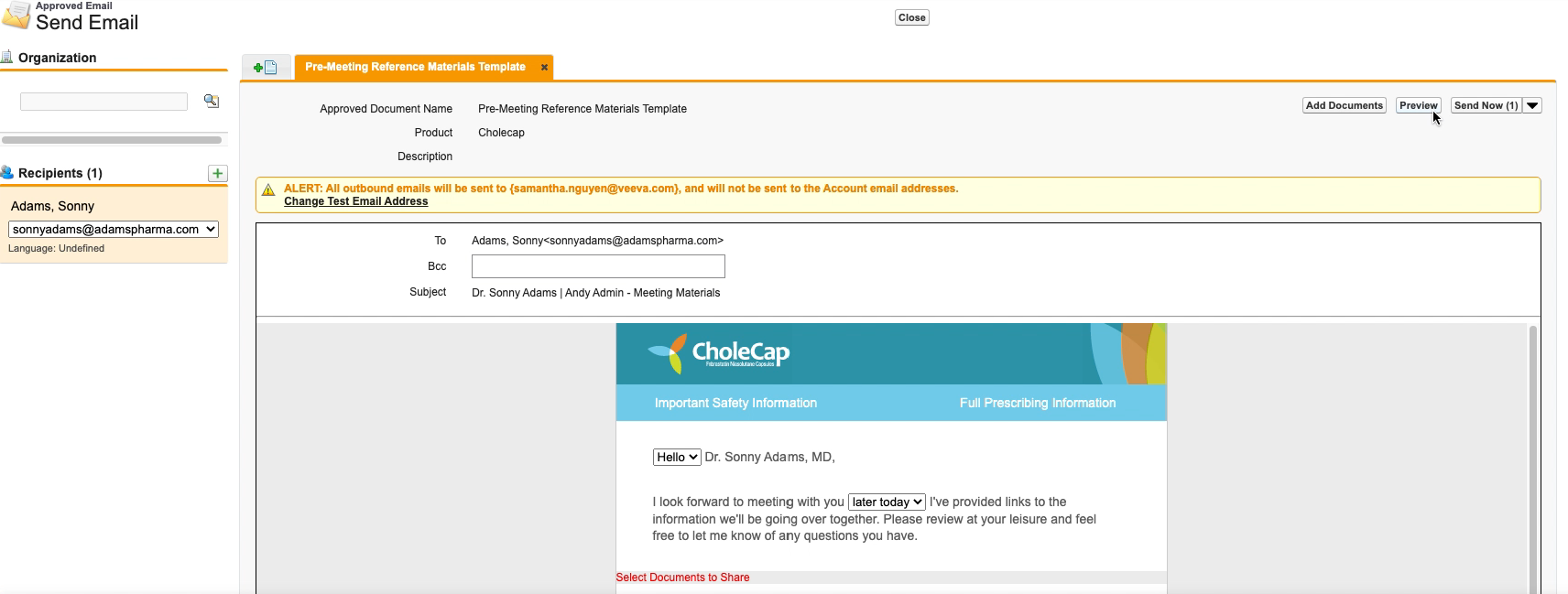
Task: Click the Recipients people icon
Action: (7, 173)
